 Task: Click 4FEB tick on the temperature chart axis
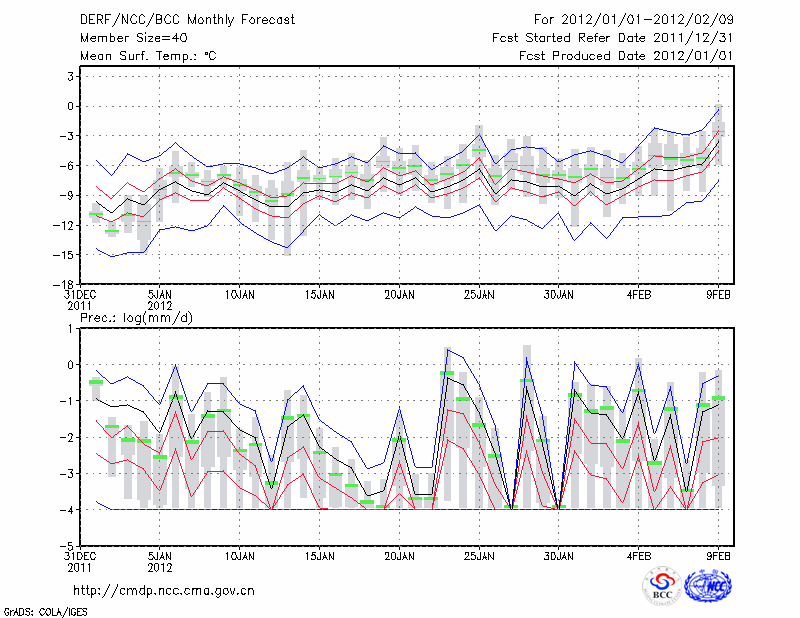[x=640, y=295]
